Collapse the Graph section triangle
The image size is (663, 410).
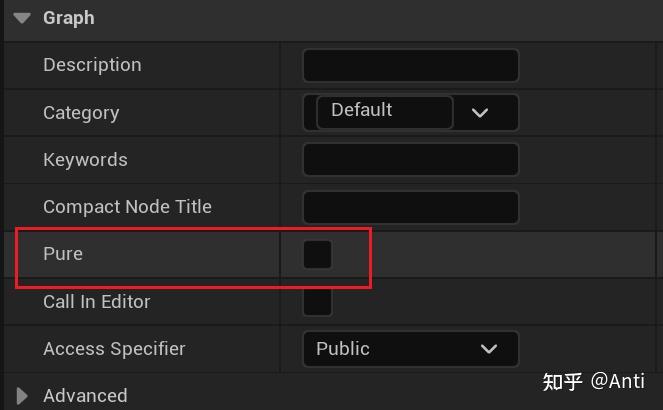click(x=23, y=18)
